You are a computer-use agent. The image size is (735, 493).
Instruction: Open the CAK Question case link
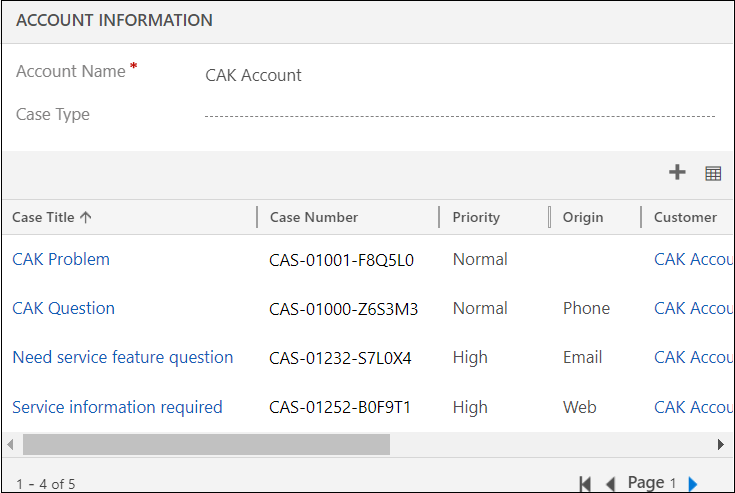[x=63, y=308]
